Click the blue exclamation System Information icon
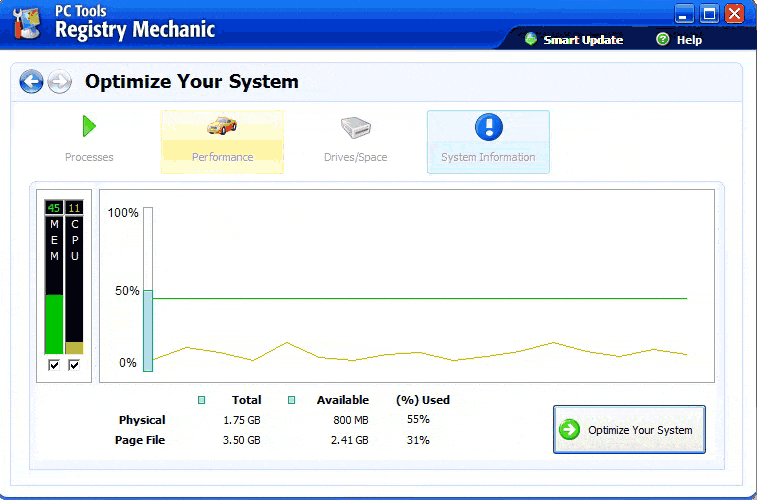This screenshot has height=500, width=757. tap(489, 127)
